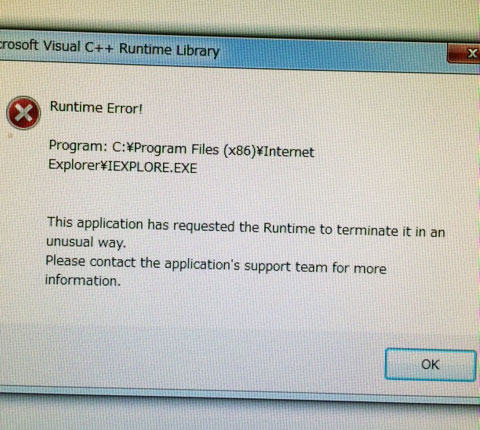Click the word 'Library' in the title

[x=198, y=51]
